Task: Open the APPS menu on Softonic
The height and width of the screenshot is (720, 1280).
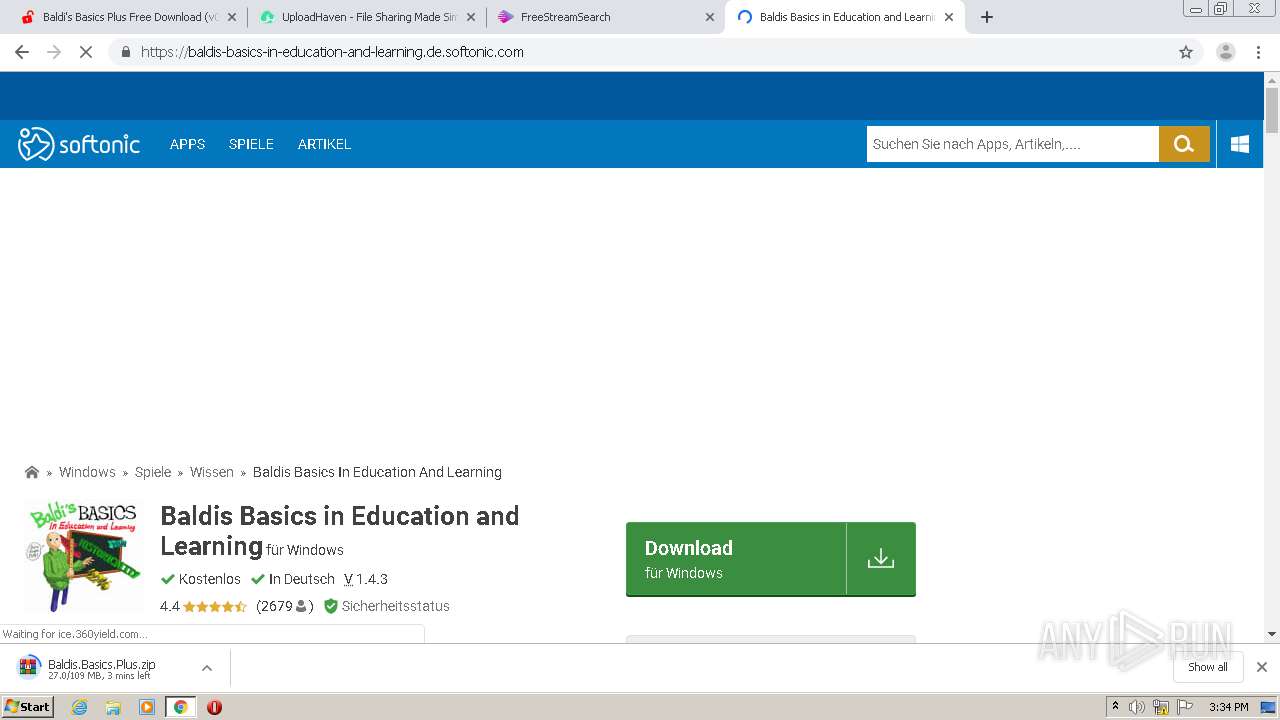Action: tap(187, 144)
